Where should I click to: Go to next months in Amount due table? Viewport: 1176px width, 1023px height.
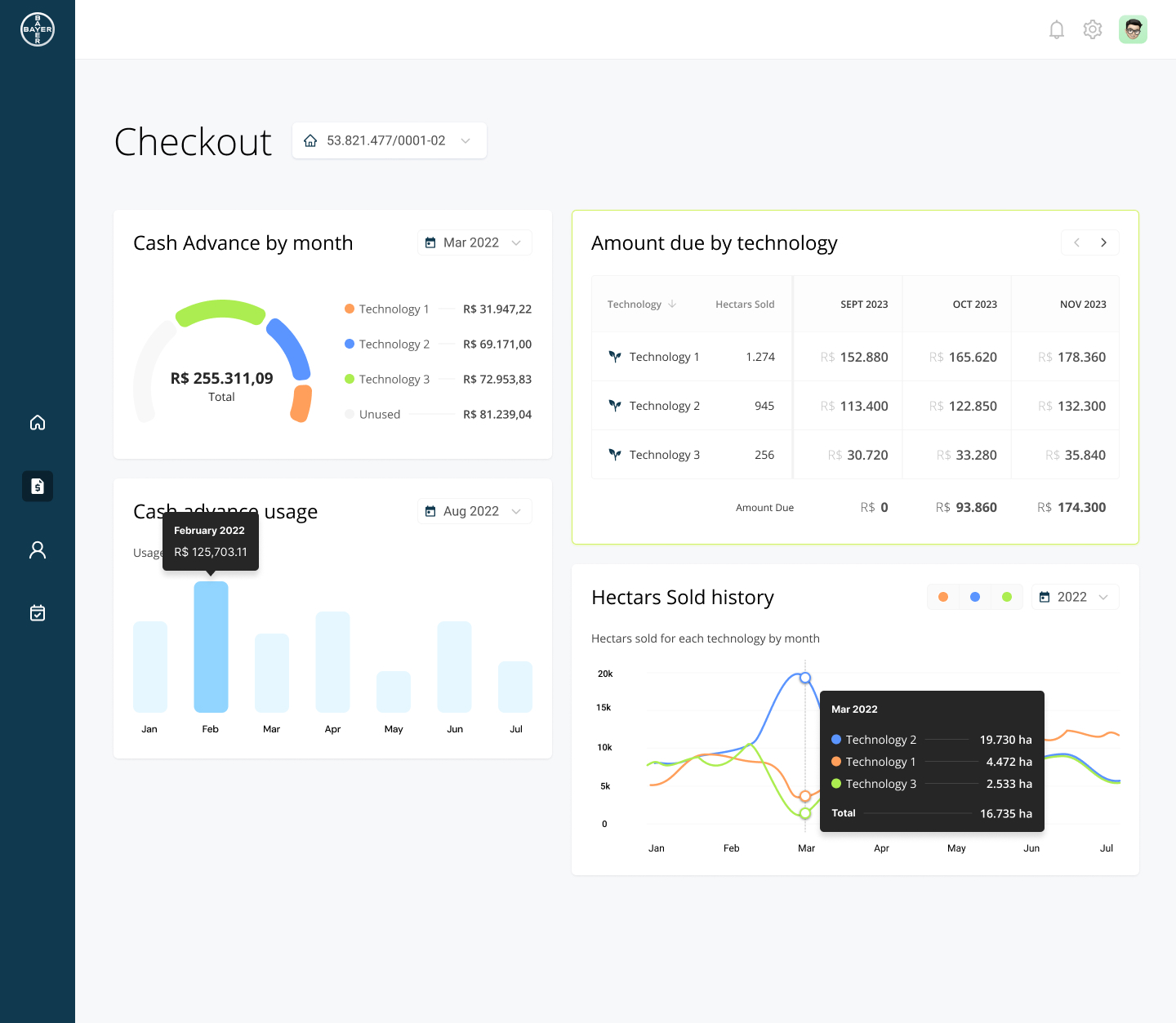(x=1103, y=242)
